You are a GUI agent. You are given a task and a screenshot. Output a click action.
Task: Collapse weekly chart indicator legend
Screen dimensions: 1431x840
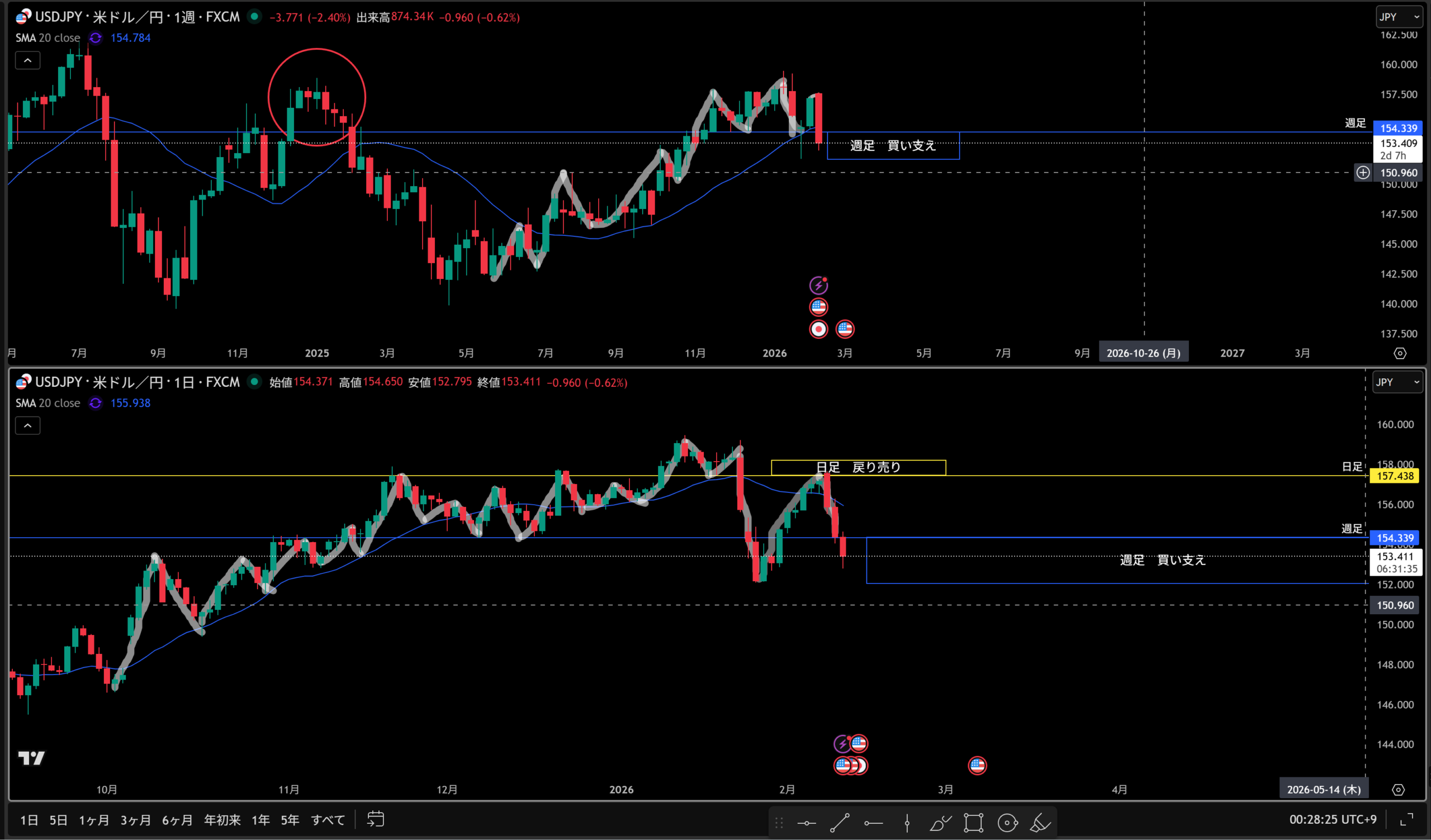(27, 60)
